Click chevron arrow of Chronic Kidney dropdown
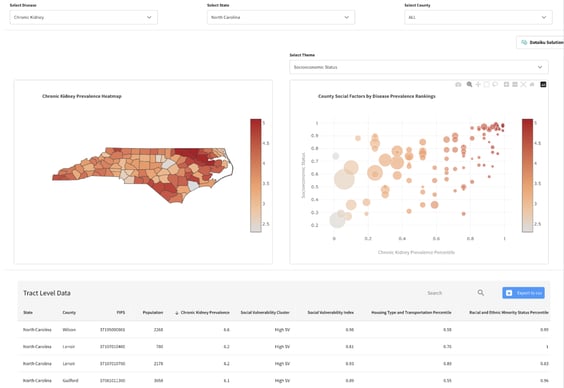564x388 pixels. click(149, 17)
